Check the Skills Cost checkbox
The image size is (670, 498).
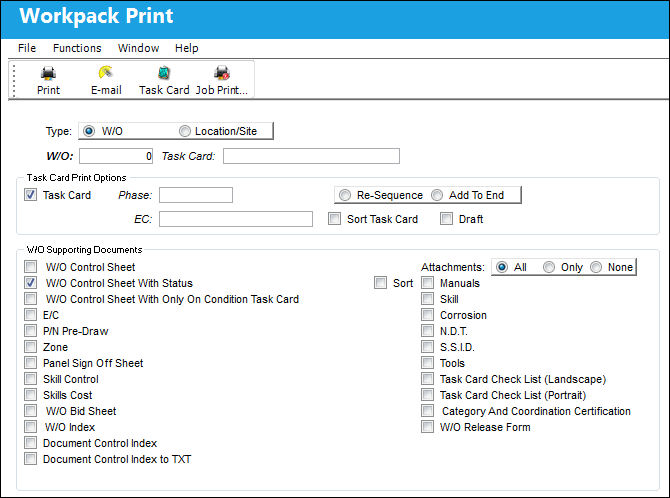pyautogui.click(x=30, y=394)
